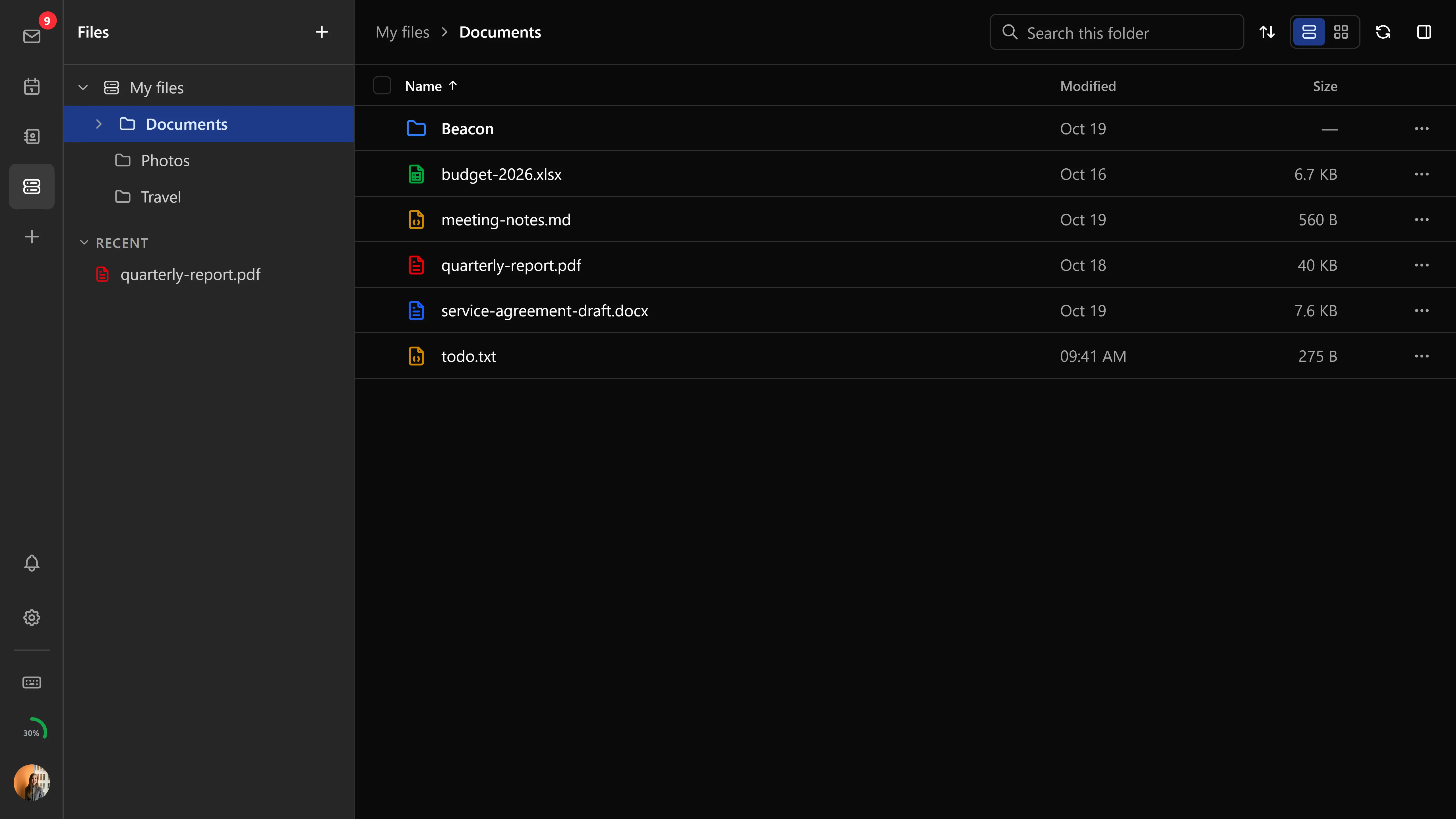
Task: Switch to grid view layout
Action: pyautogui.click(x=1341, y=32)
